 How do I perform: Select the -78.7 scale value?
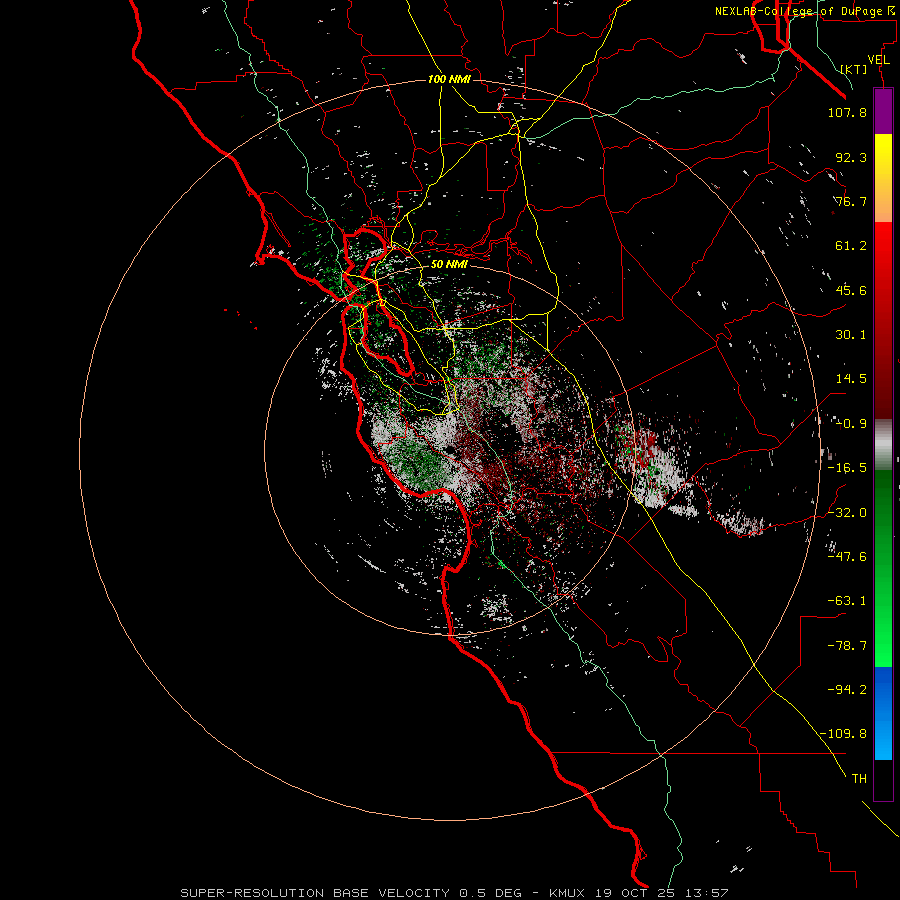847,646
